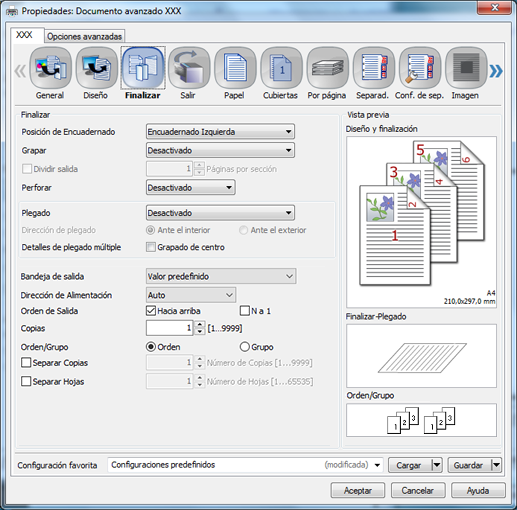Viewport: 517px width, 510px height.
Task: Show more categories with right chevron arrow
Action: pos(496,71)
